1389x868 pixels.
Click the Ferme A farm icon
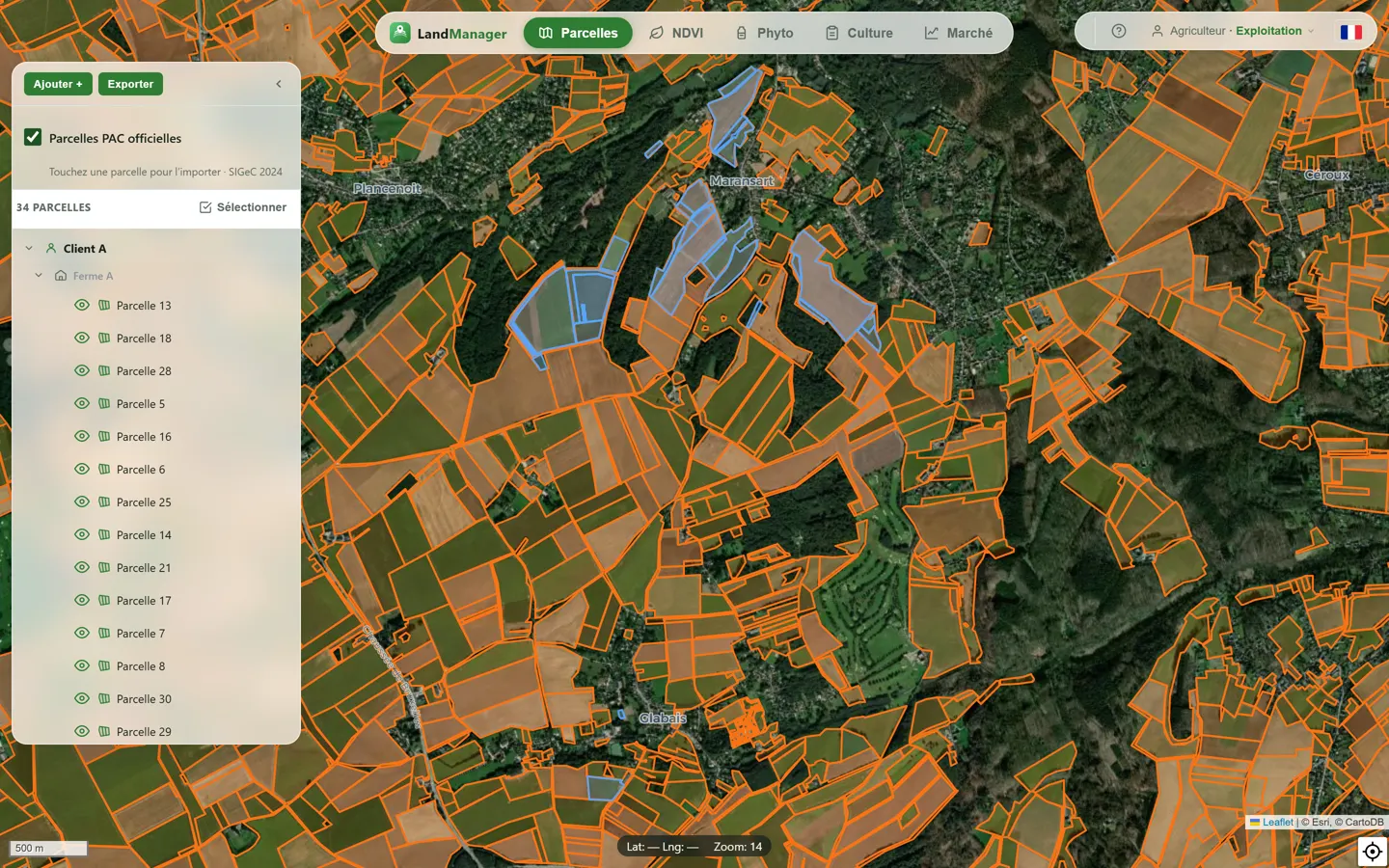click(x=61, y=276)
